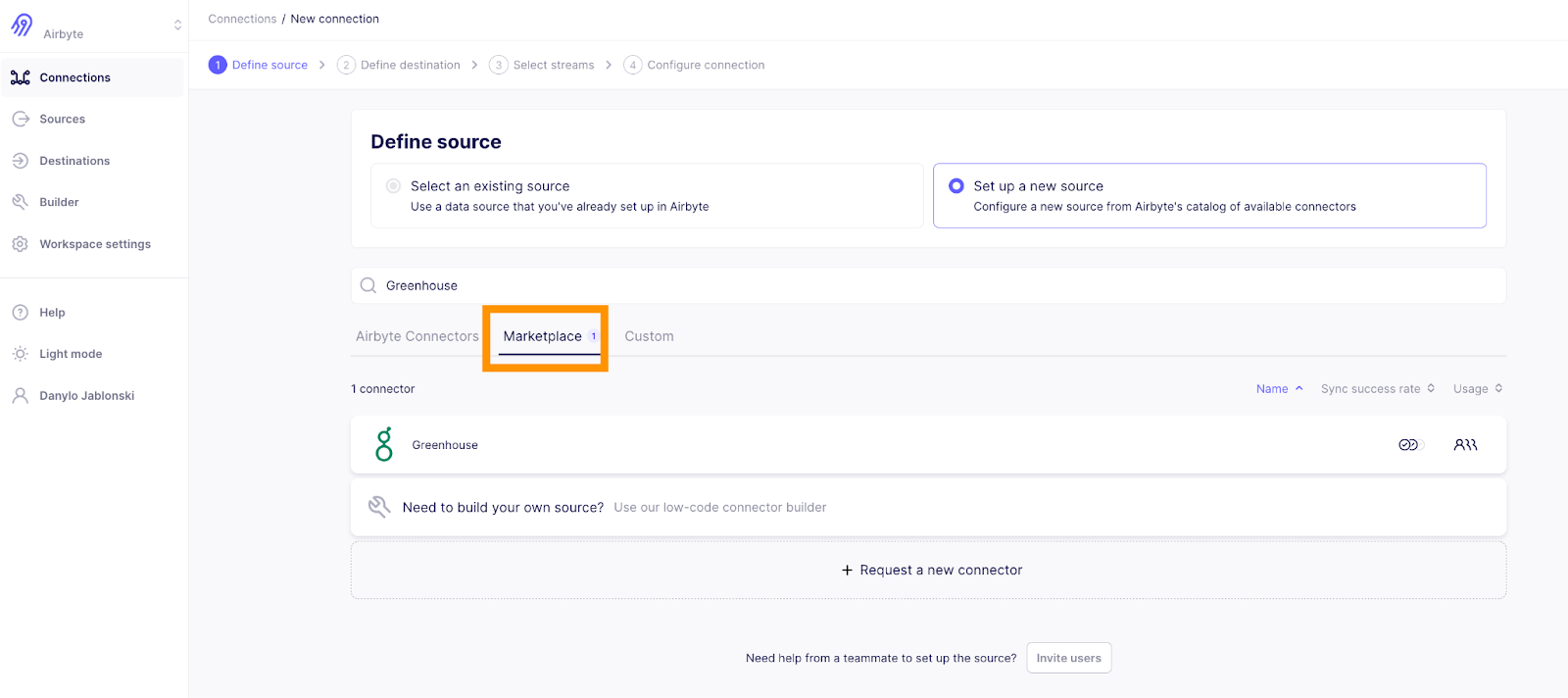
Task: Select the existing source radio option
Action: [x=393, y=186]
